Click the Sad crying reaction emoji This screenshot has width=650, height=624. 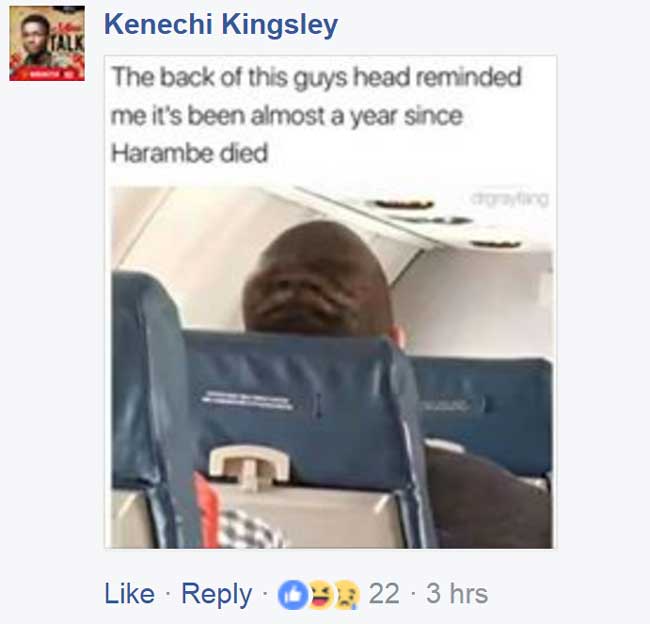coord(347,595)
